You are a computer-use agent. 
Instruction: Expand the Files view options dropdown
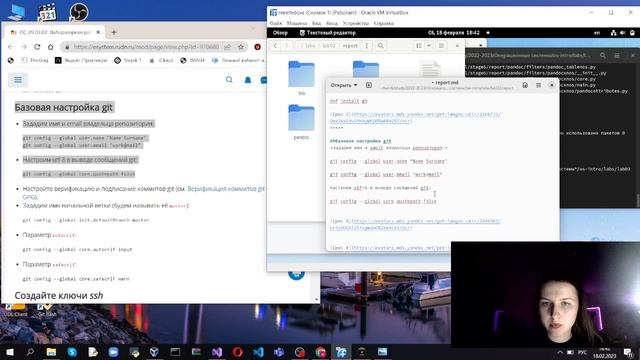click(x=429, y=46)
